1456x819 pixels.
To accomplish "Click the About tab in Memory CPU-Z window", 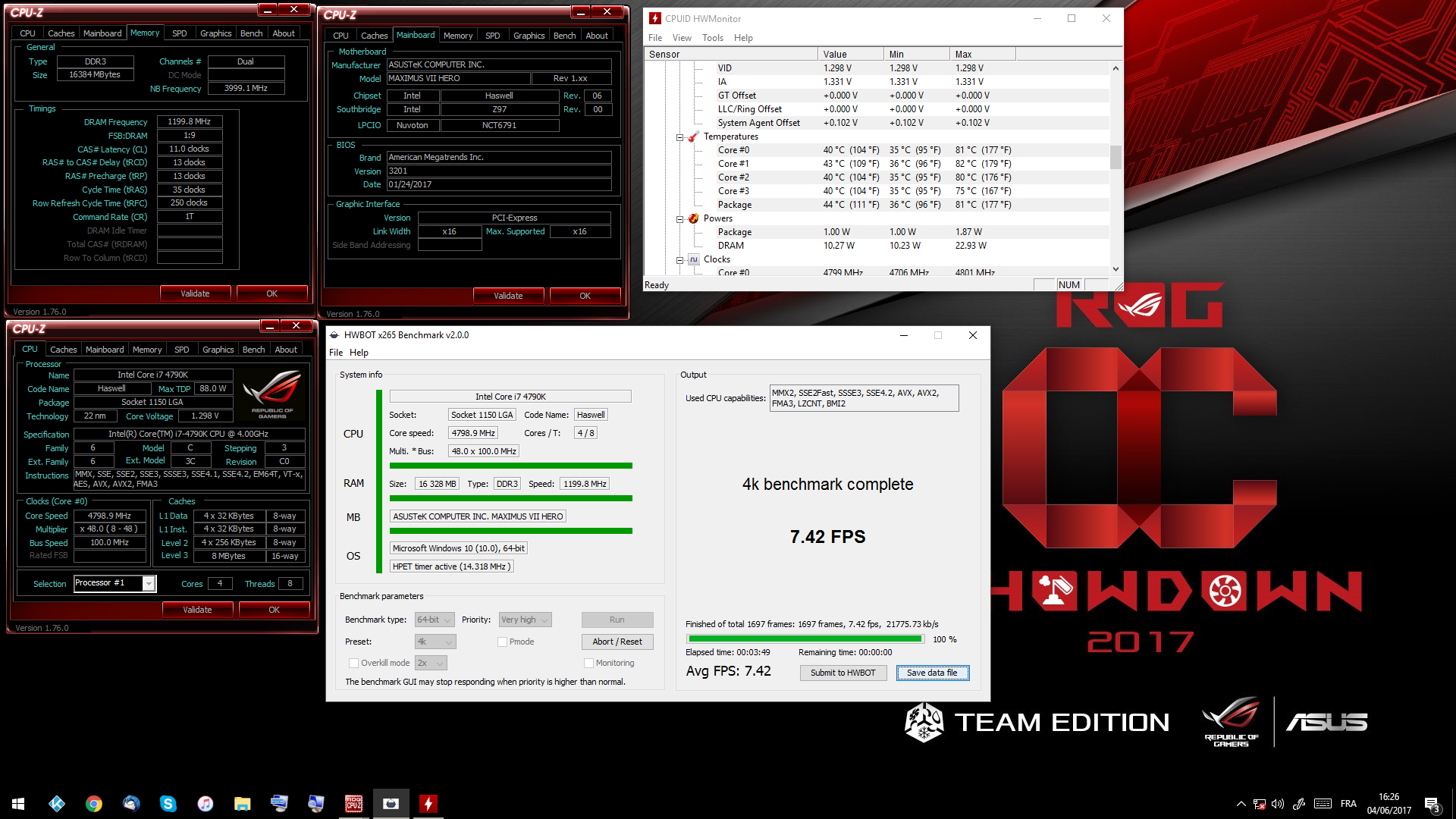I will (x=284, y=33).
